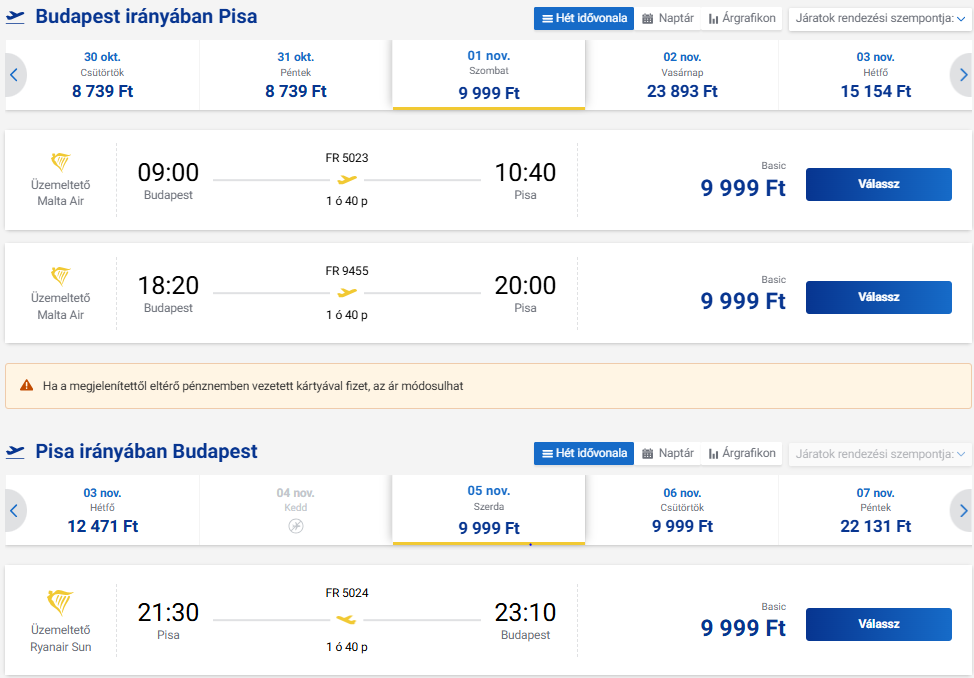Screen dimensions: 974x678
Task: Click the warning triangle icon in the currency notice
Action: pyautogui.click(x=26, y=385)
